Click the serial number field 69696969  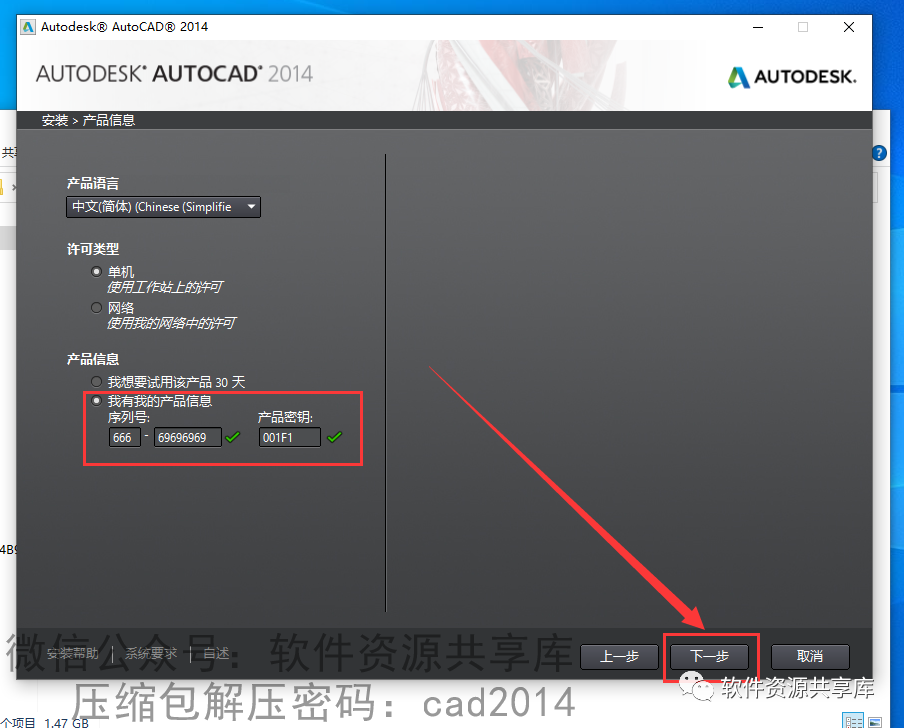[x=187, y=437]
